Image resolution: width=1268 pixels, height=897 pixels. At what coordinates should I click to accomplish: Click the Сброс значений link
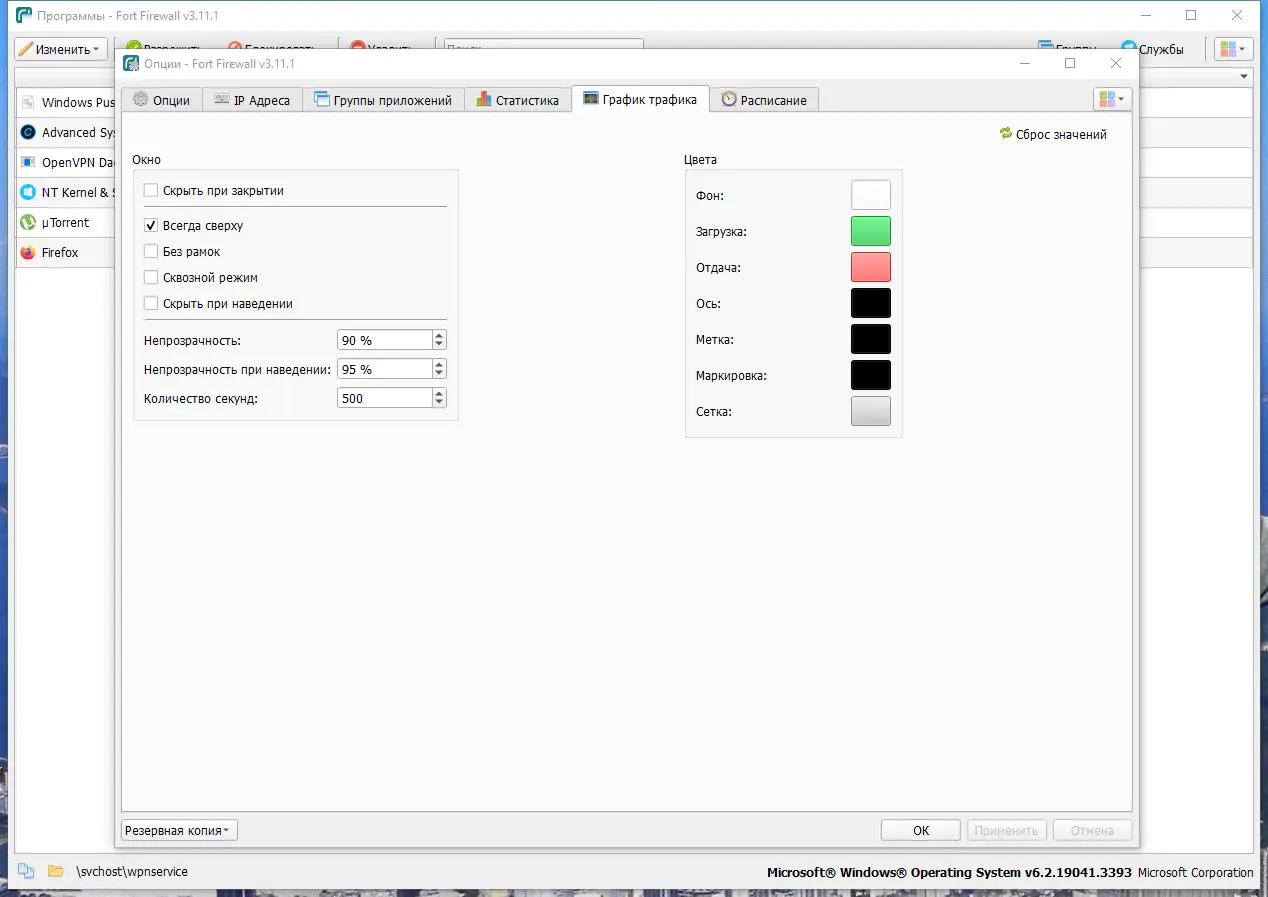point(1061,134)
